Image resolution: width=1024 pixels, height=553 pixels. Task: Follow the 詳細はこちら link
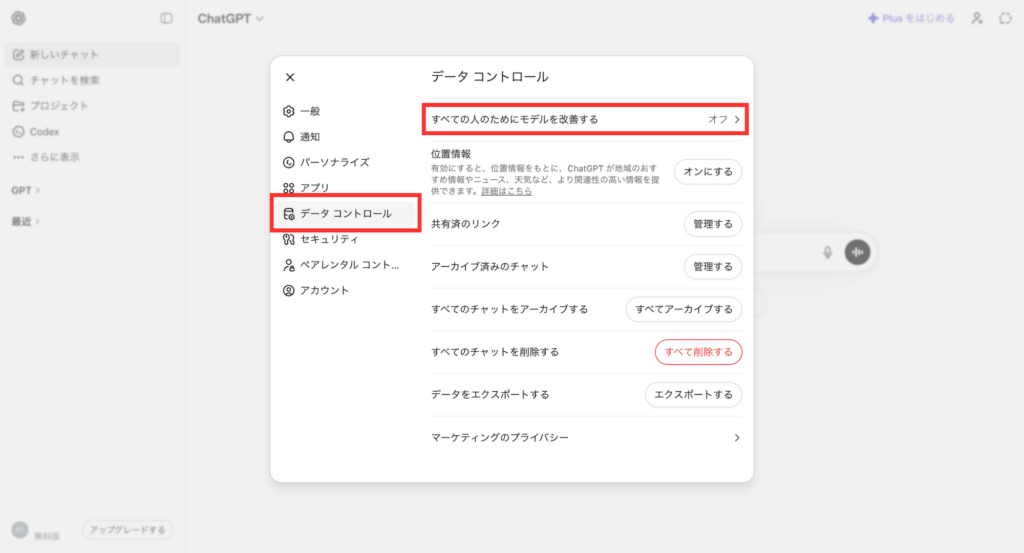coord(506,191)
